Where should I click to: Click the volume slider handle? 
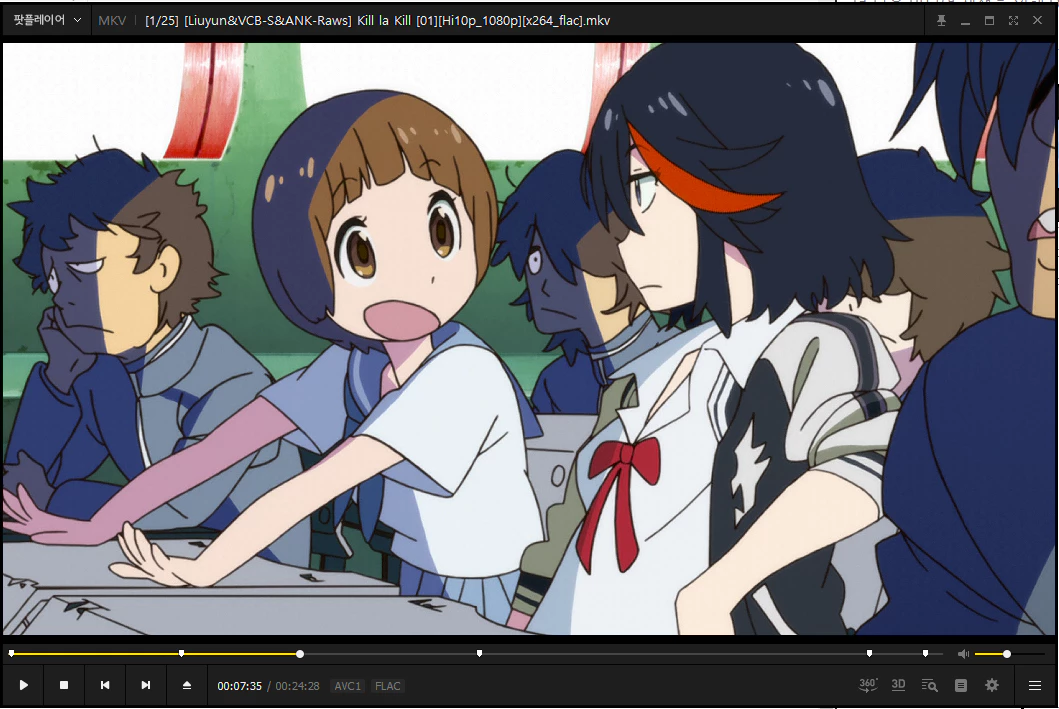pyautogui.click(x=1007, y=654)
